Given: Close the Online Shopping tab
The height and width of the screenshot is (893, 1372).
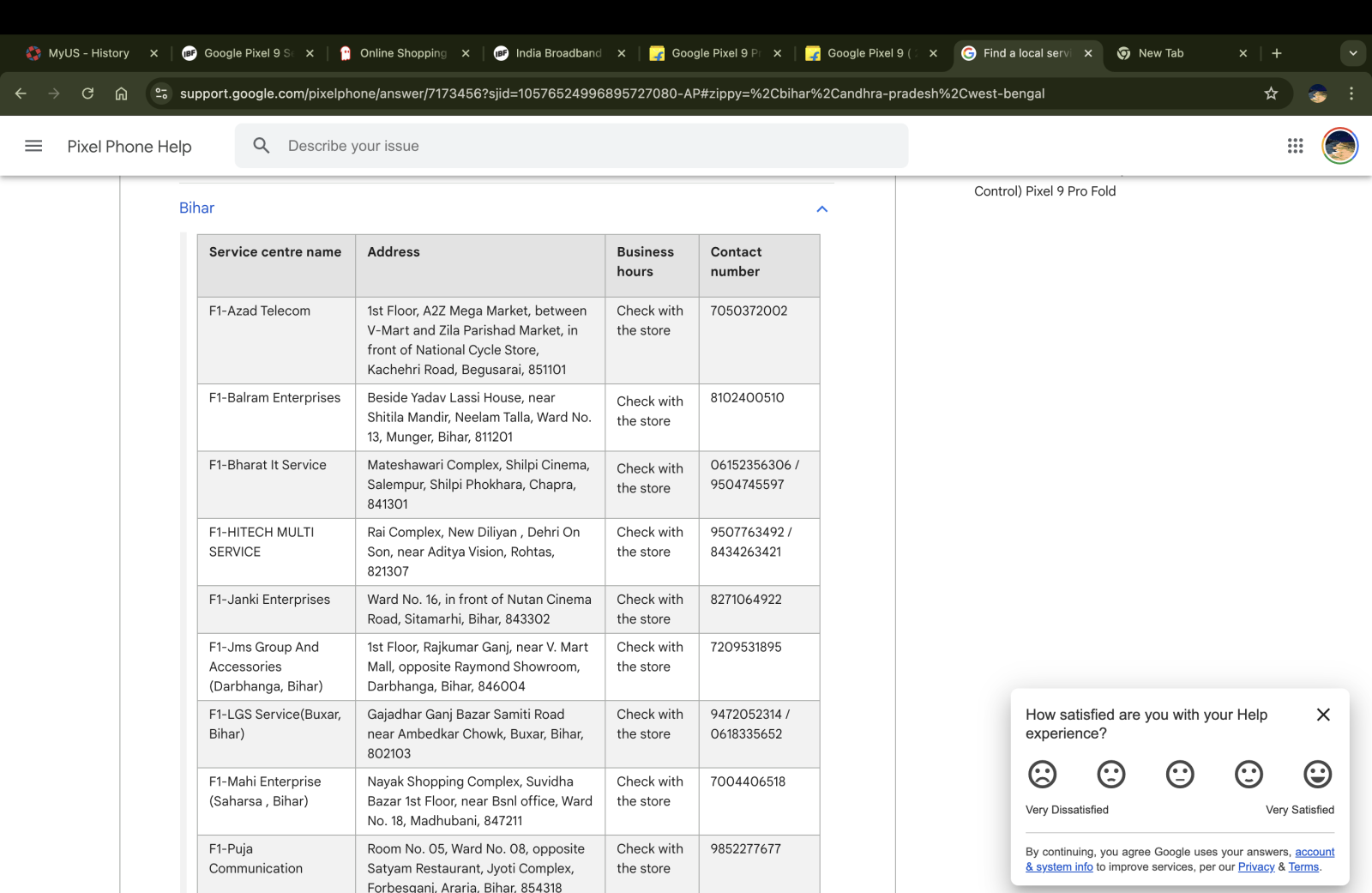Looking at the screenshot, I should click(466, 53).
